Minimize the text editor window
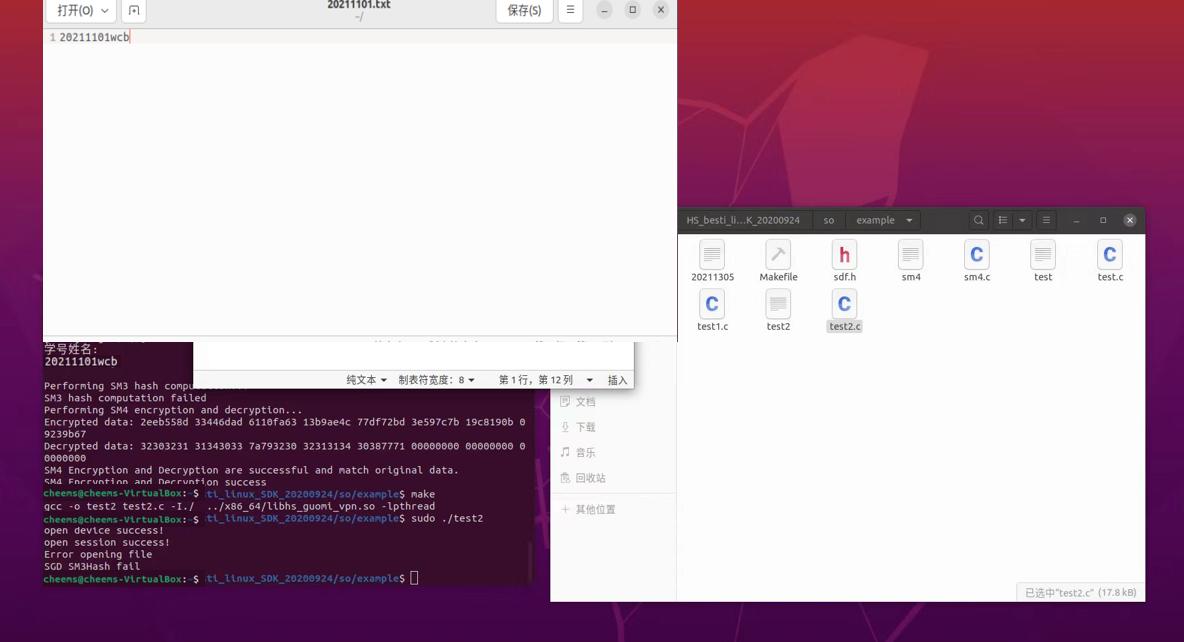Viewport: 1184px width, 642px height. coord(604,10)
